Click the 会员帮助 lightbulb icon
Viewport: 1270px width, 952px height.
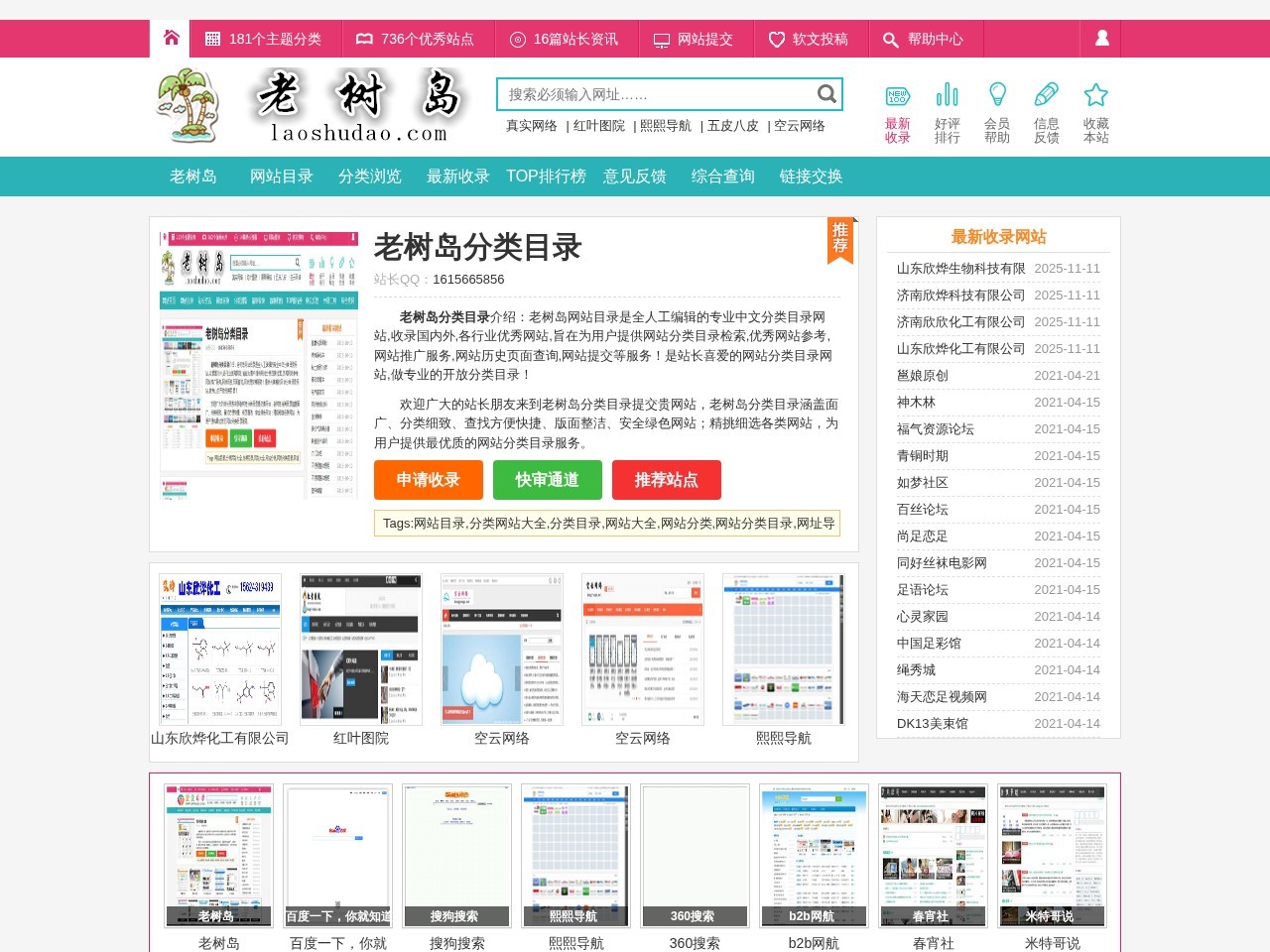coord(997,93)
